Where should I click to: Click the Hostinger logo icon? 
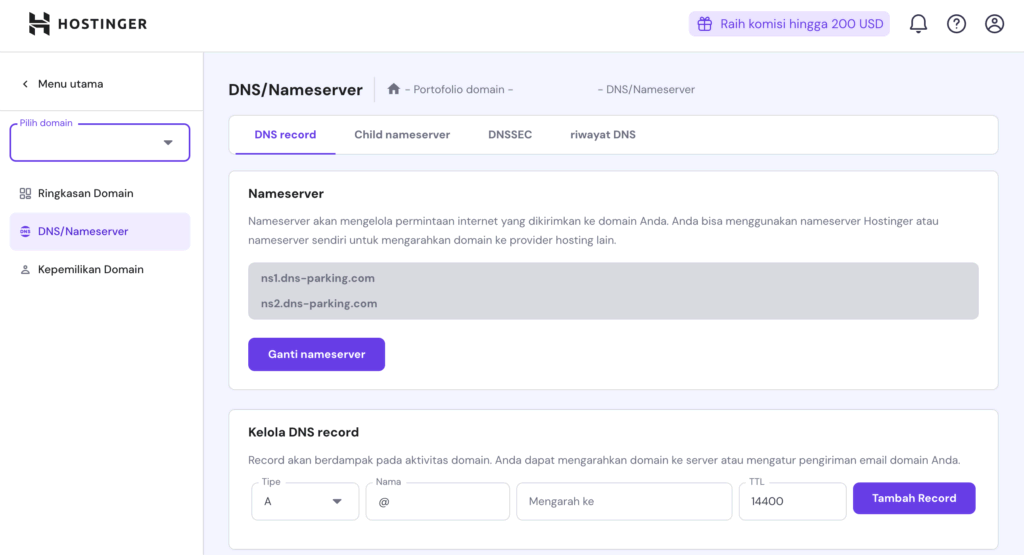[x=40, y=24]
